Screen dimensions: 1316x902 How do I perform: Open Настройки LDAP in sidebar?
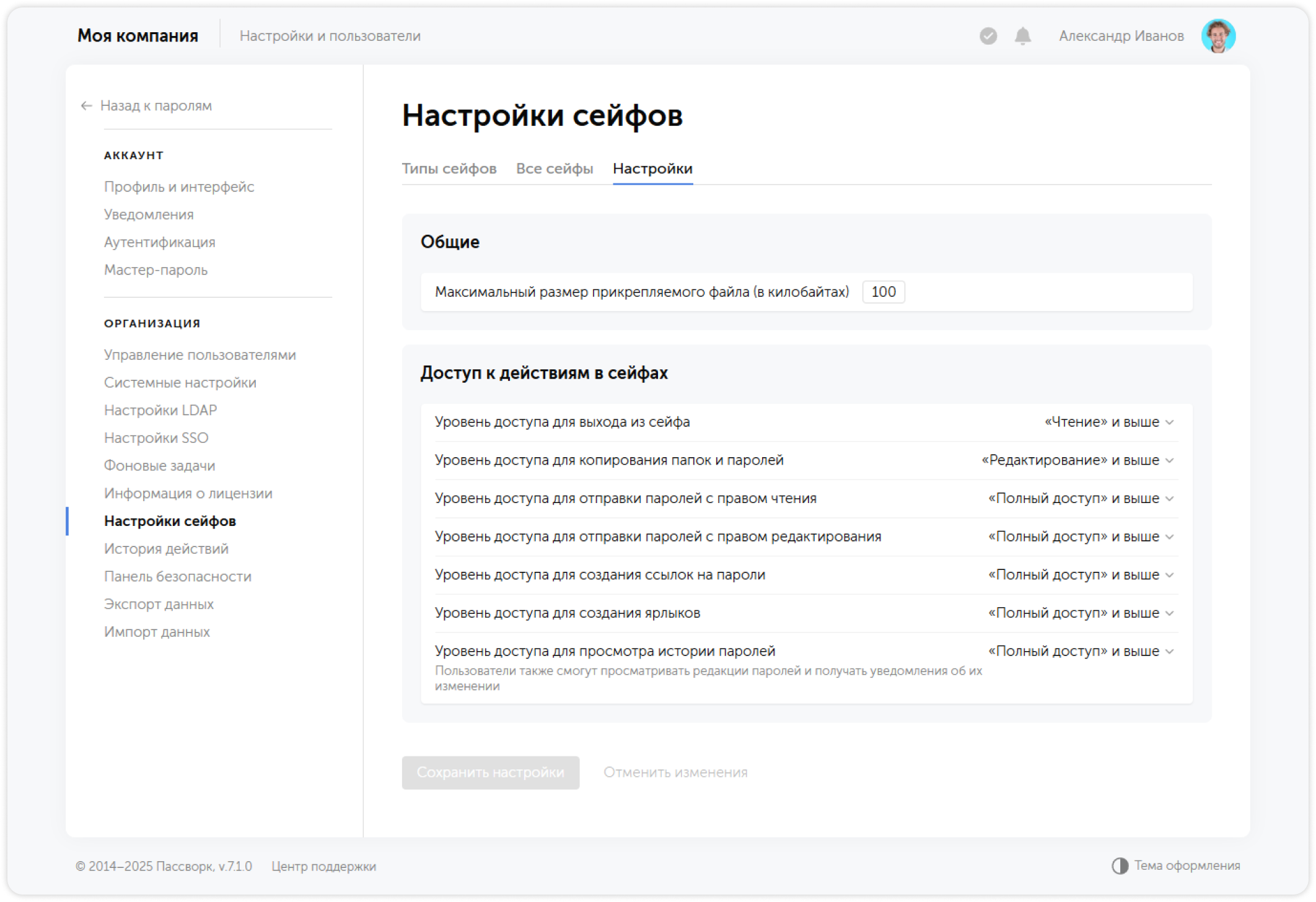point(160,409)
